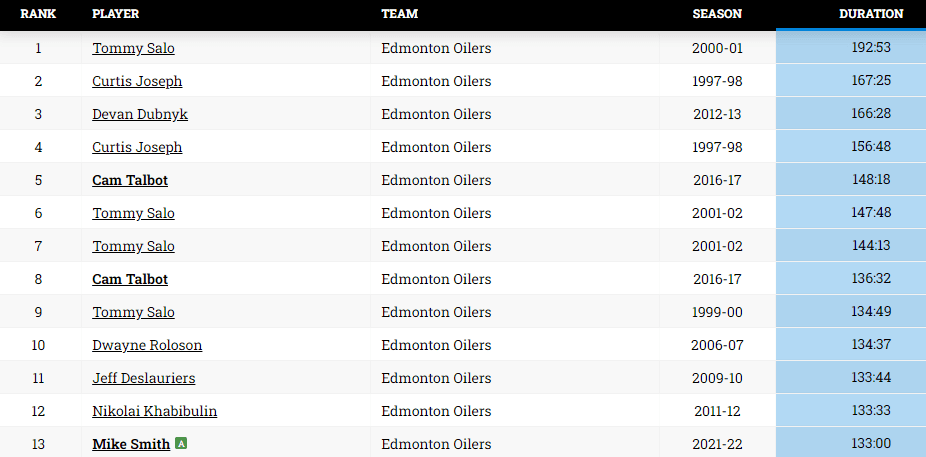The width and height of the screenshot is (926, 457).
Task: Open Nikolai Khabibulin player page
Action: click(x=154, y=411)
